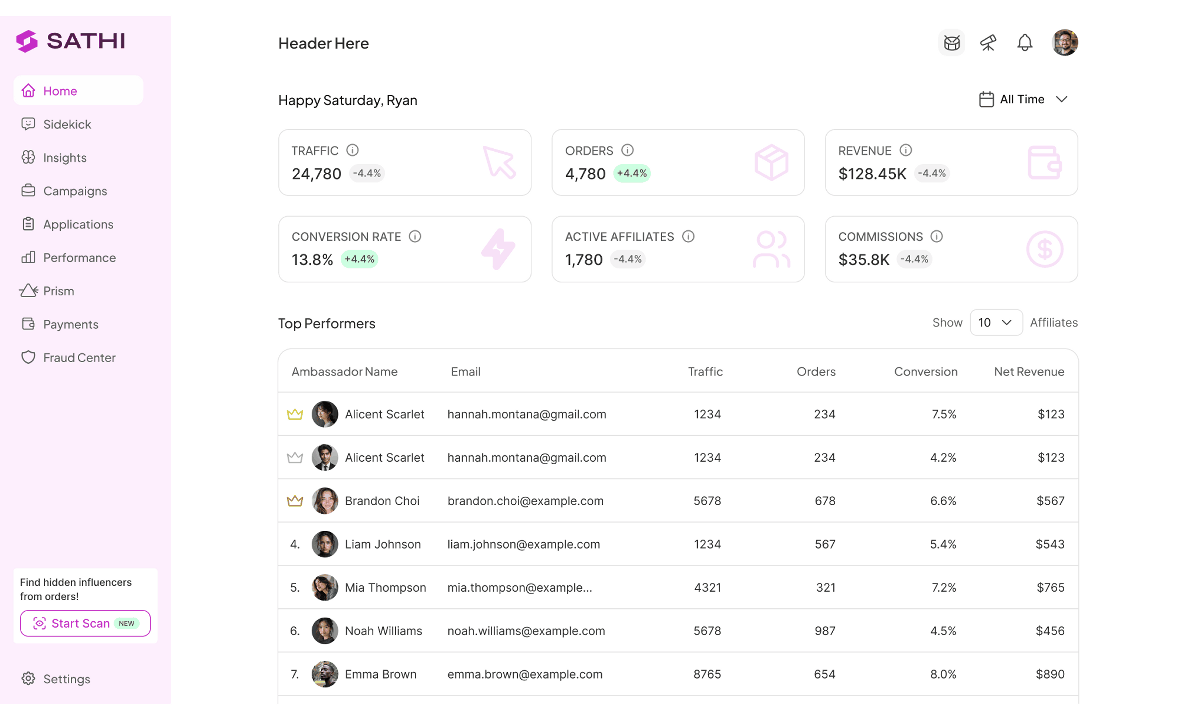Image resolution: width=1200 pixels, height=720 pixels.
Task: Expand the All Time date range dropdown
Action: pos(1023,99)
